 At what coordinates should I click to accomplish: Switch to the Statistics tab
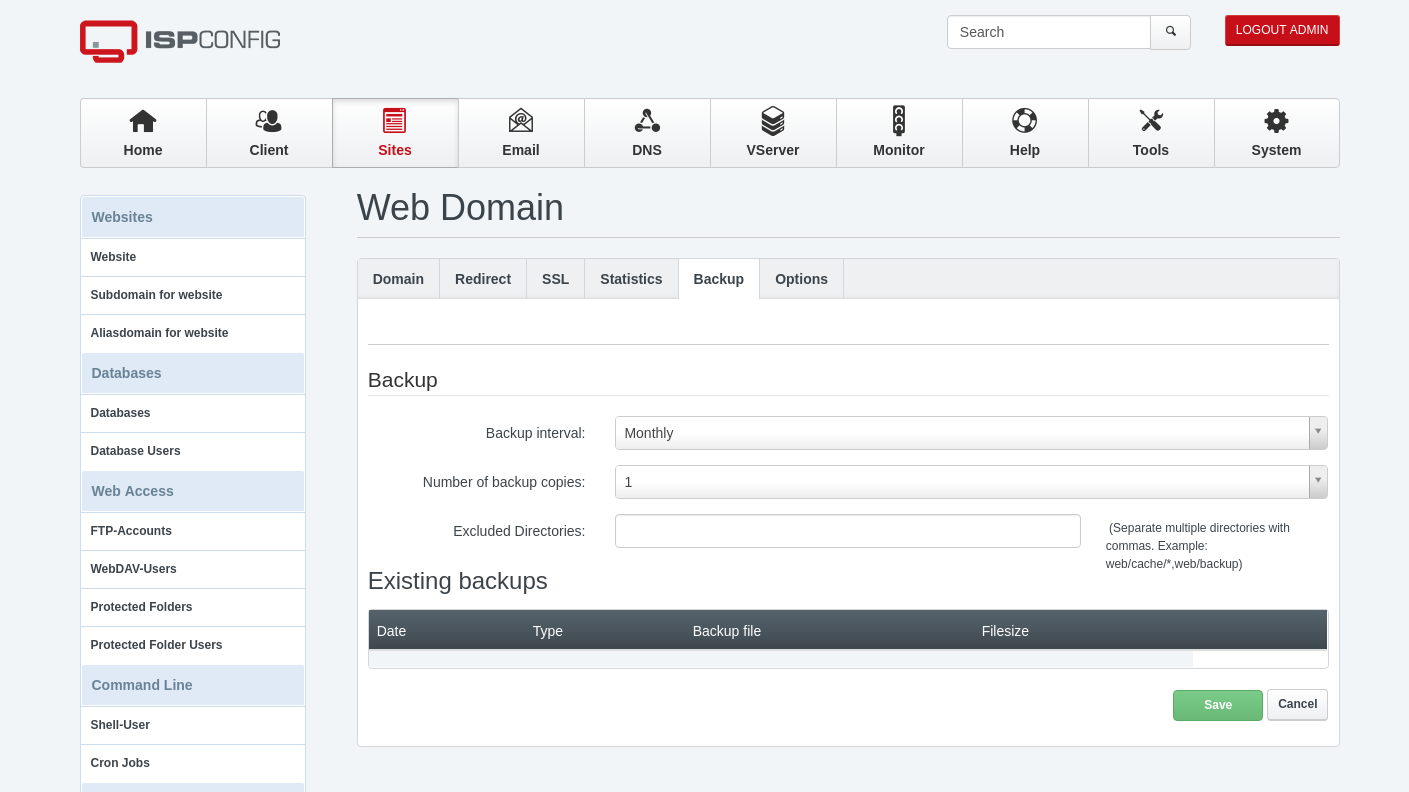pyautogui.click(x=631, y=279)
